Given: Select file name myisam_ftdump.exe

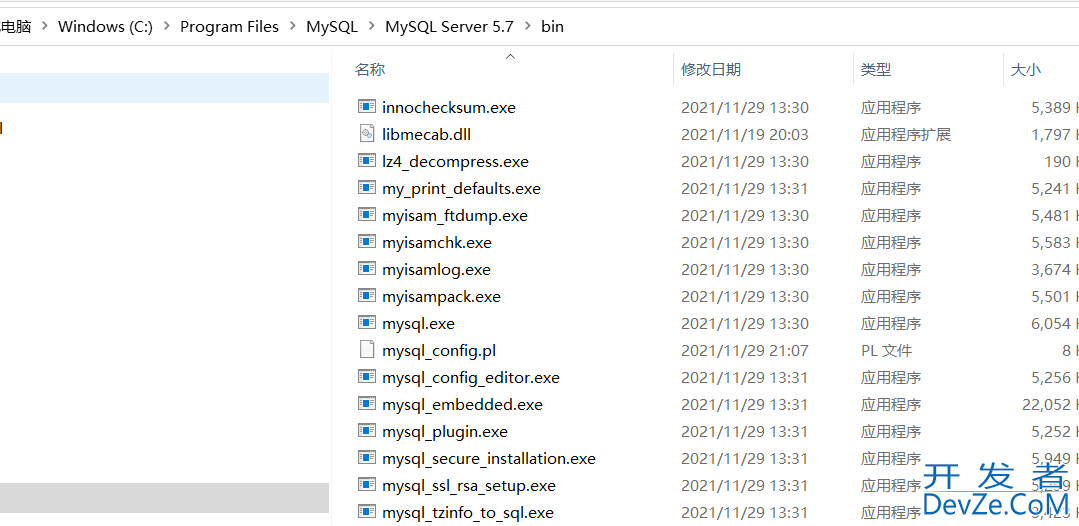Looking at the screenshot, I should click(x=455, y=215).
